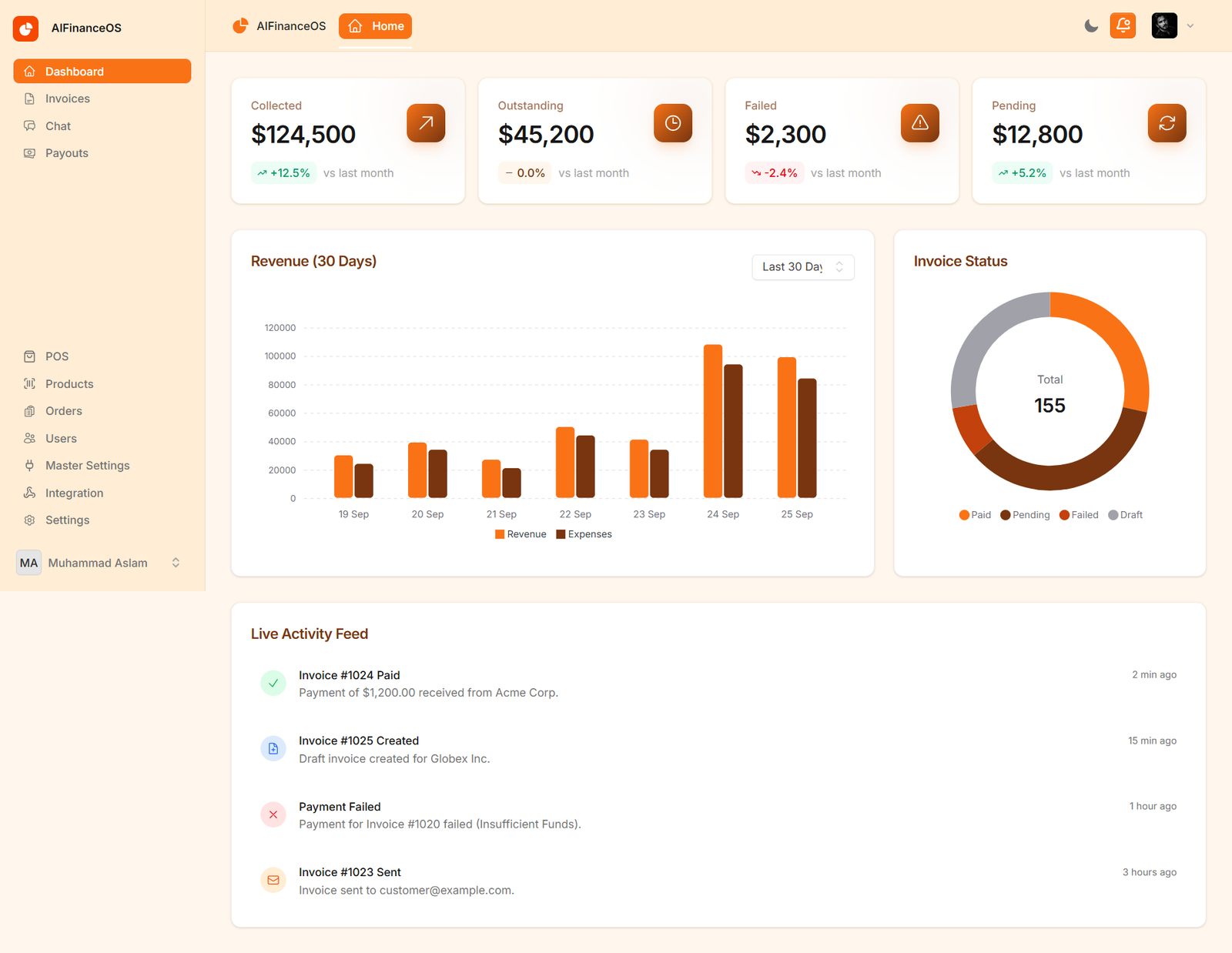Click the Settings gear icon in the sidebar
The image size is (1232, 953).
[29, 520]
